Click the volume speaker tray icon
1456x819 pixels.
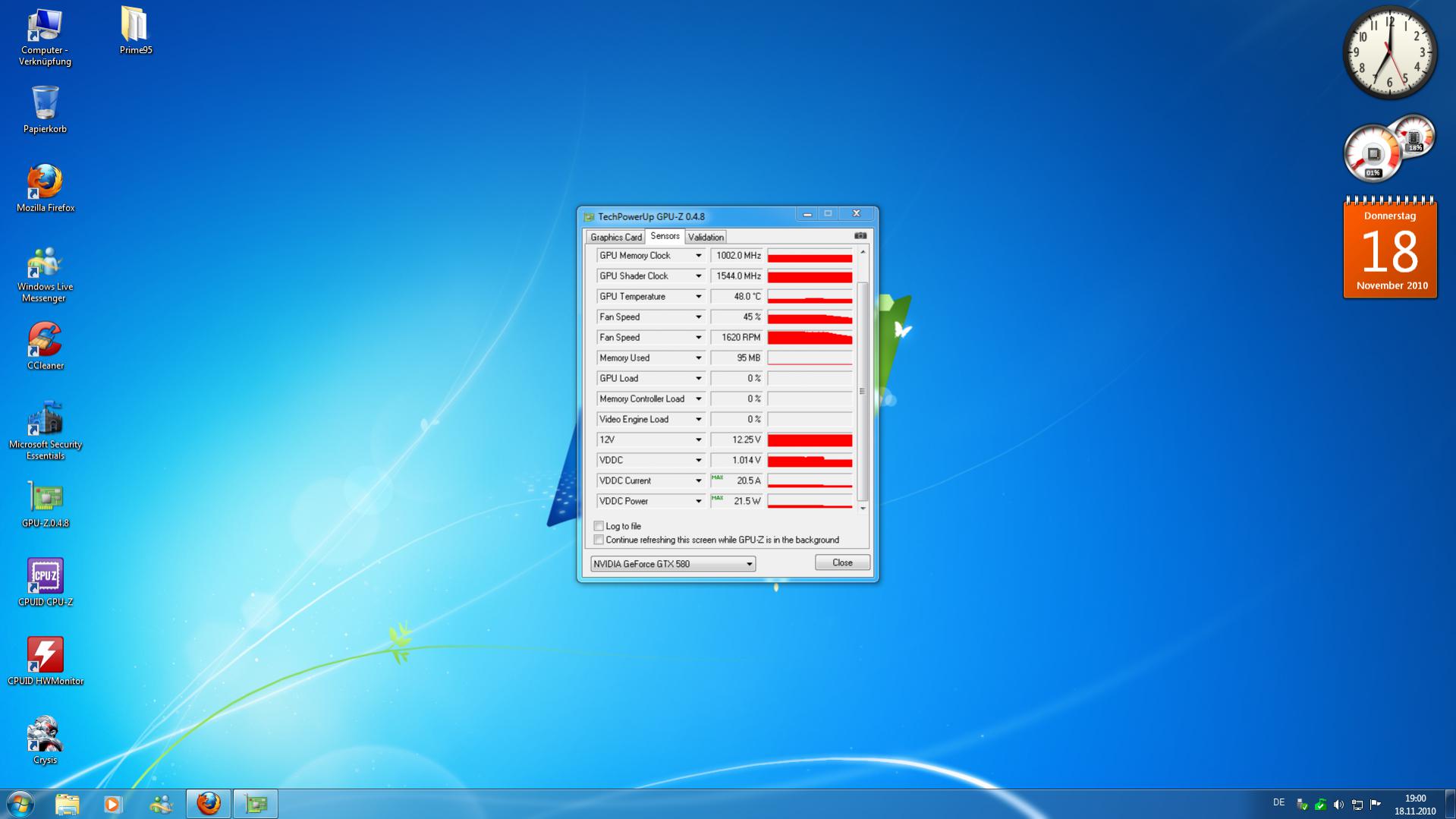point(1338,805)
